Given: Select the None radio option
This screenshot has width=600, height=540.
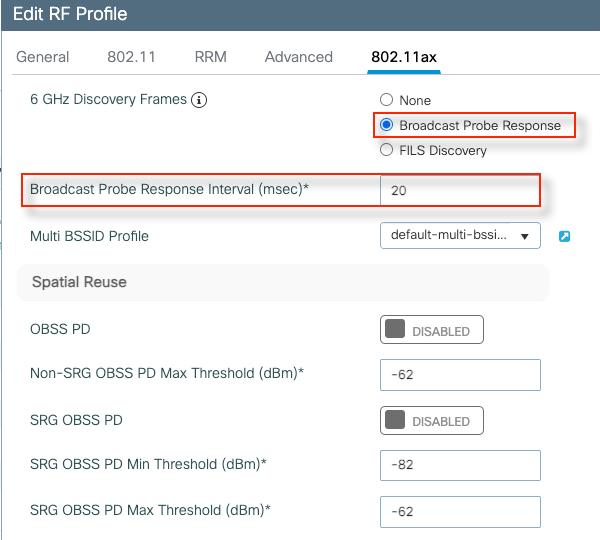Looking at the screenshot, I should (x=387, y=100).
